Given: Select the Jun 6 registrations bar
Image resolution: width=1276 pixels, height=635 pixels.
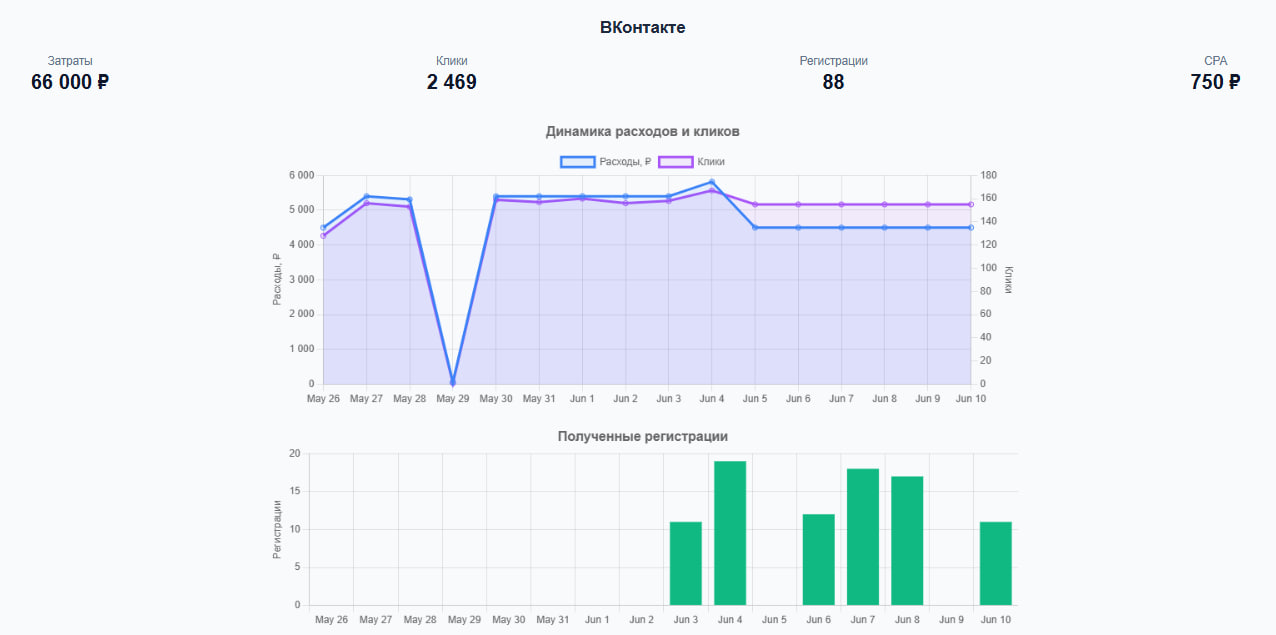Looking at the screenshot, I should (818, 559).
